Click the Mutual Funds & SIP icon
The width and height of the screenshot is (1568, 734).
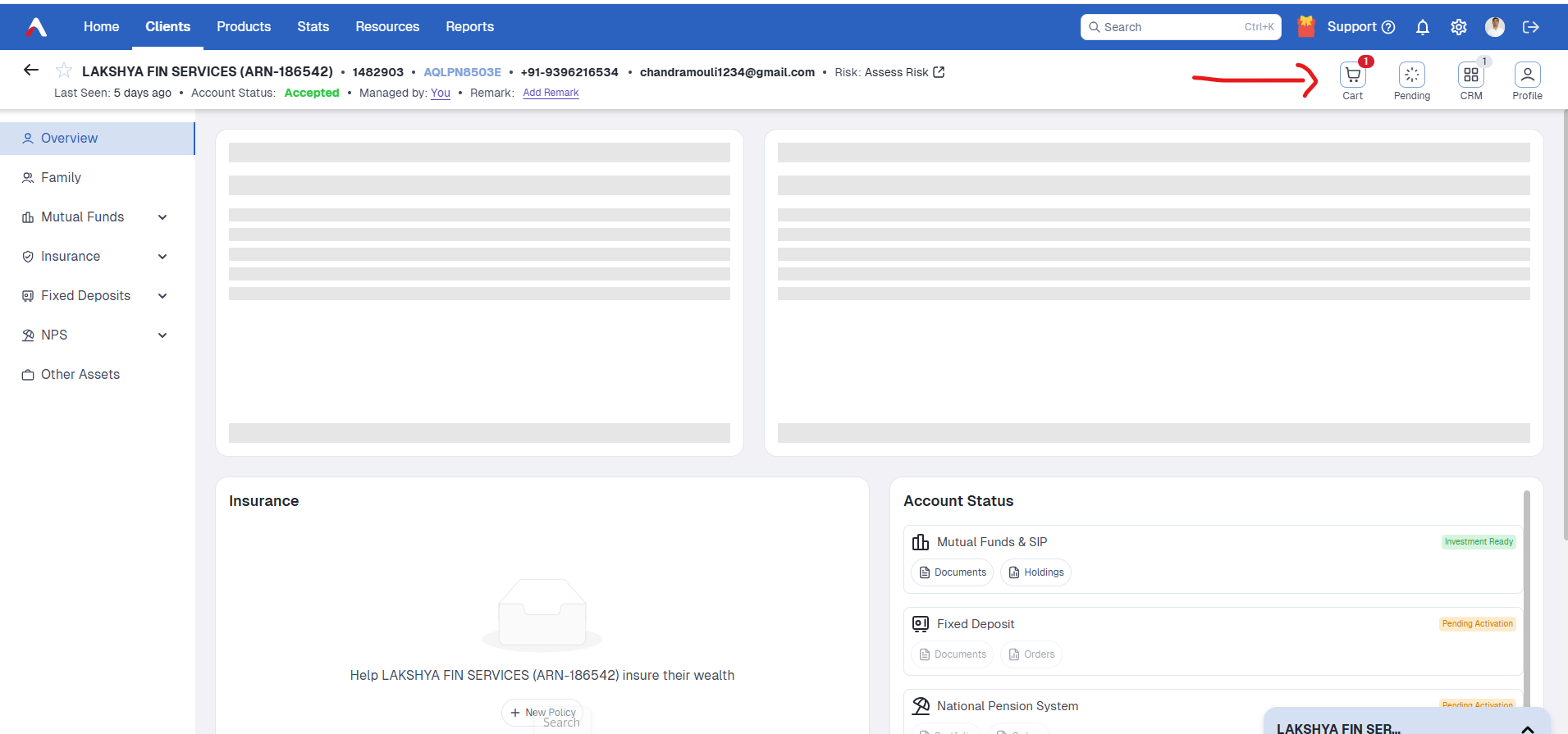[921, 542]
